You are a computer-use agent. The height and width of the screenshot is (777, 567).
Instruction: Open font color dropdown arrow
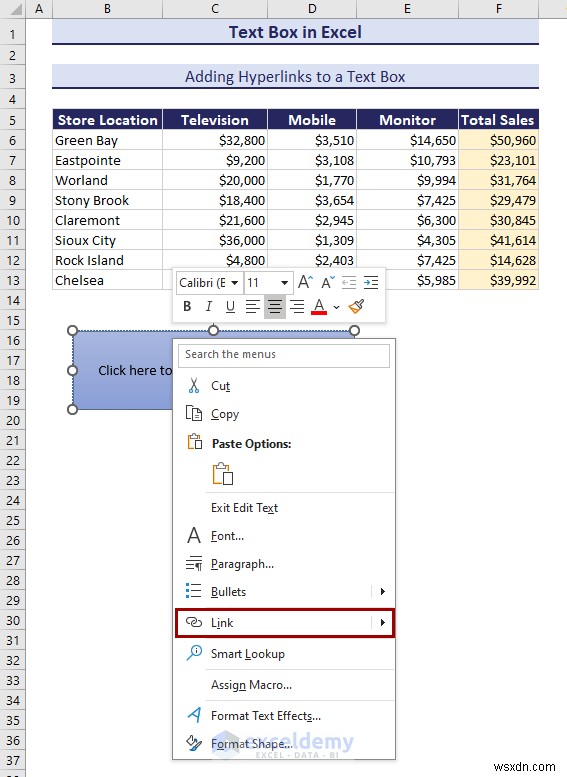tap(337, 307)
